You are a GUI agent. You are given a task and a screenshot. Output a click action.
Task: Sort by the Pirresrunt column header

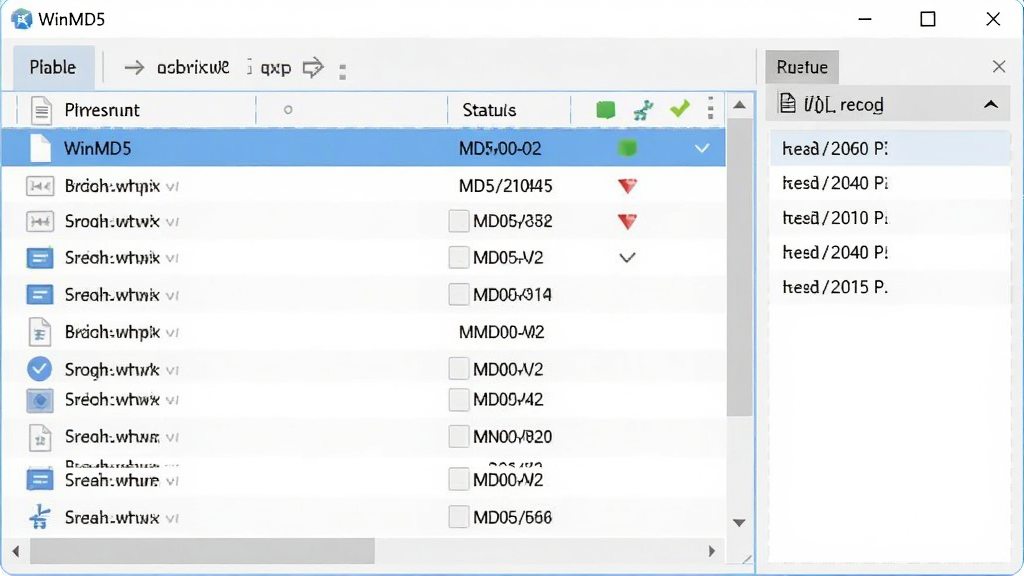102,110
